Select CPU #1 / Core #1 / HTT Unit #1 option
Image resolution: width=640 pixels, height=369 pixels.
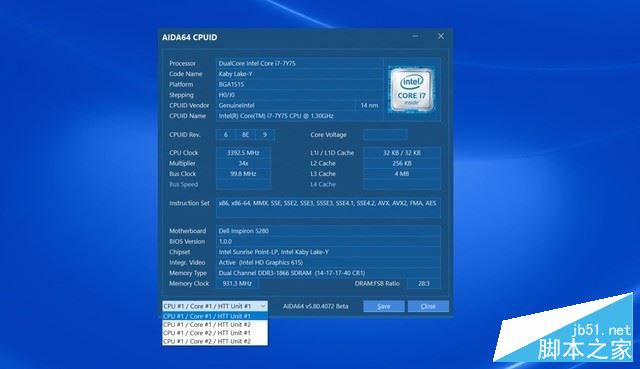pos(215,316)
